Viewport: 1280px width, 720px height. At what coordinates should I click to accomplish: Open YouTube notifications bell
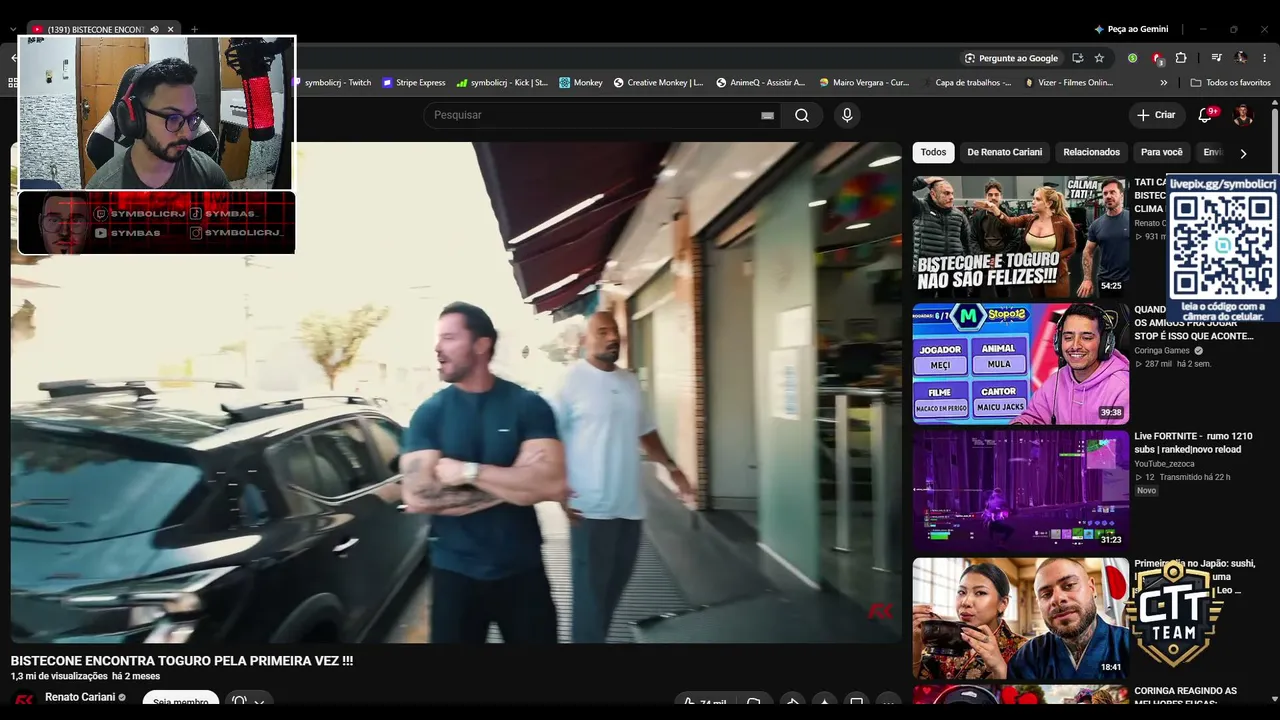point(1205,115)
